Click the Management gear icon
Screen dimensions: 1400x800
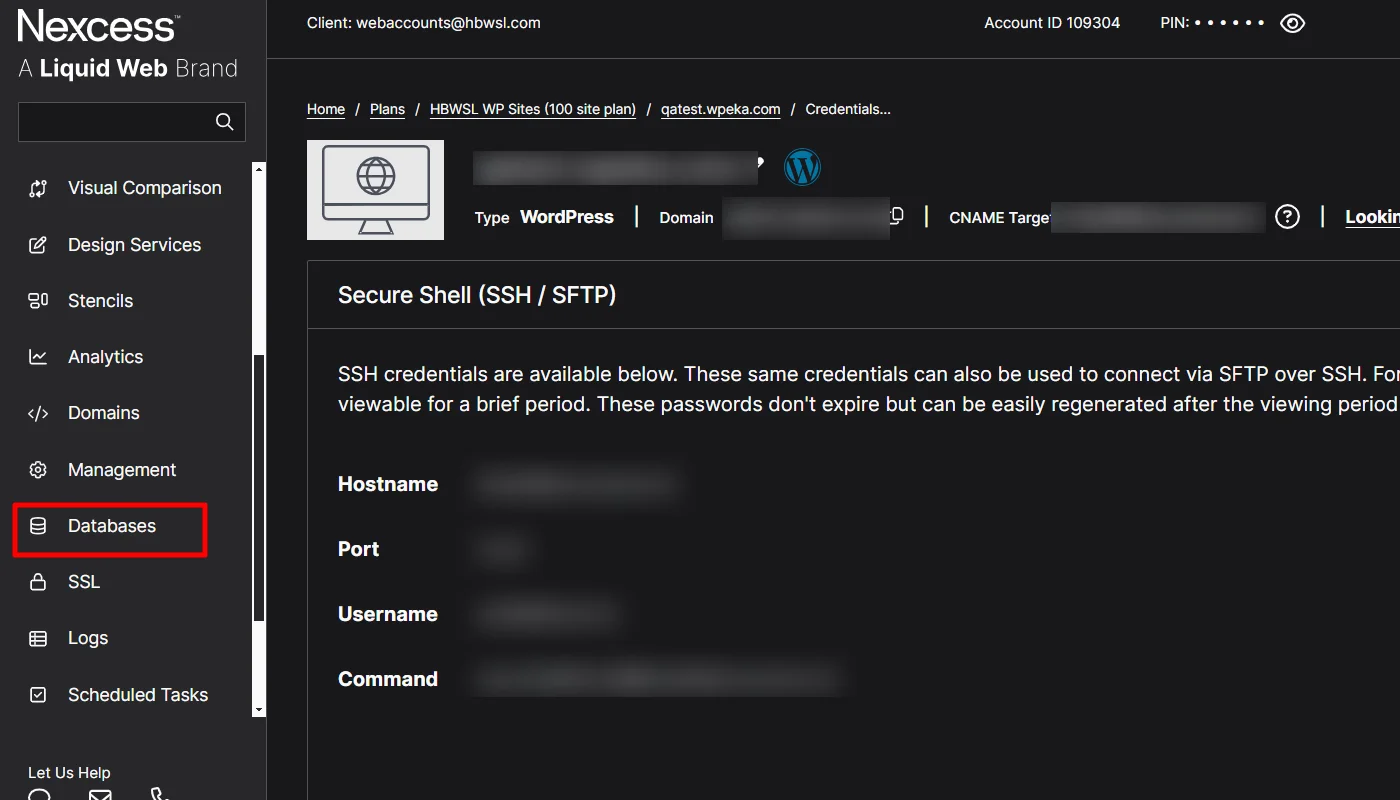tap(38, 470)
